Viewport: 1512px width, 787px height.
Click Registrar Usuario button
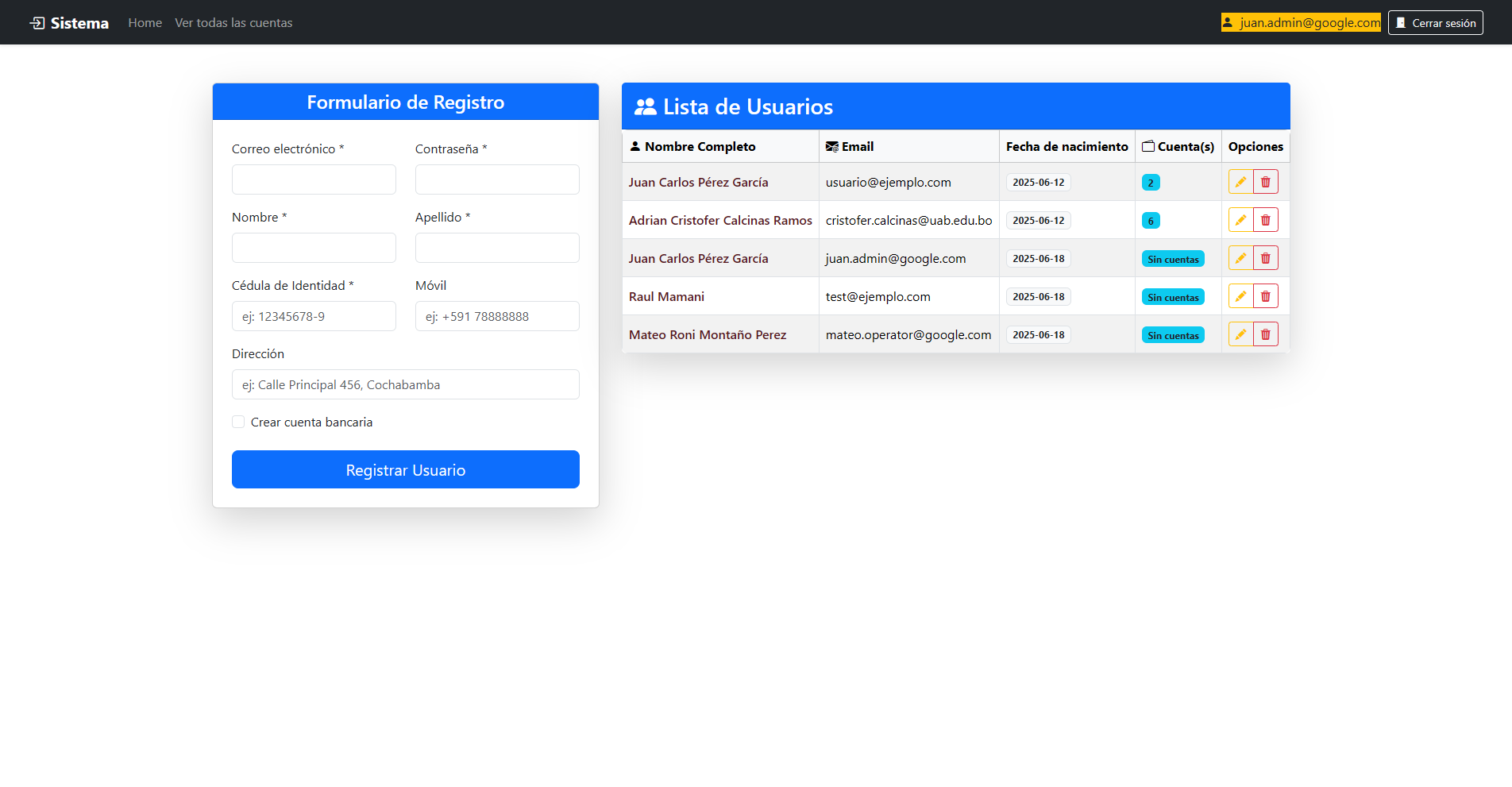[406, 469]
